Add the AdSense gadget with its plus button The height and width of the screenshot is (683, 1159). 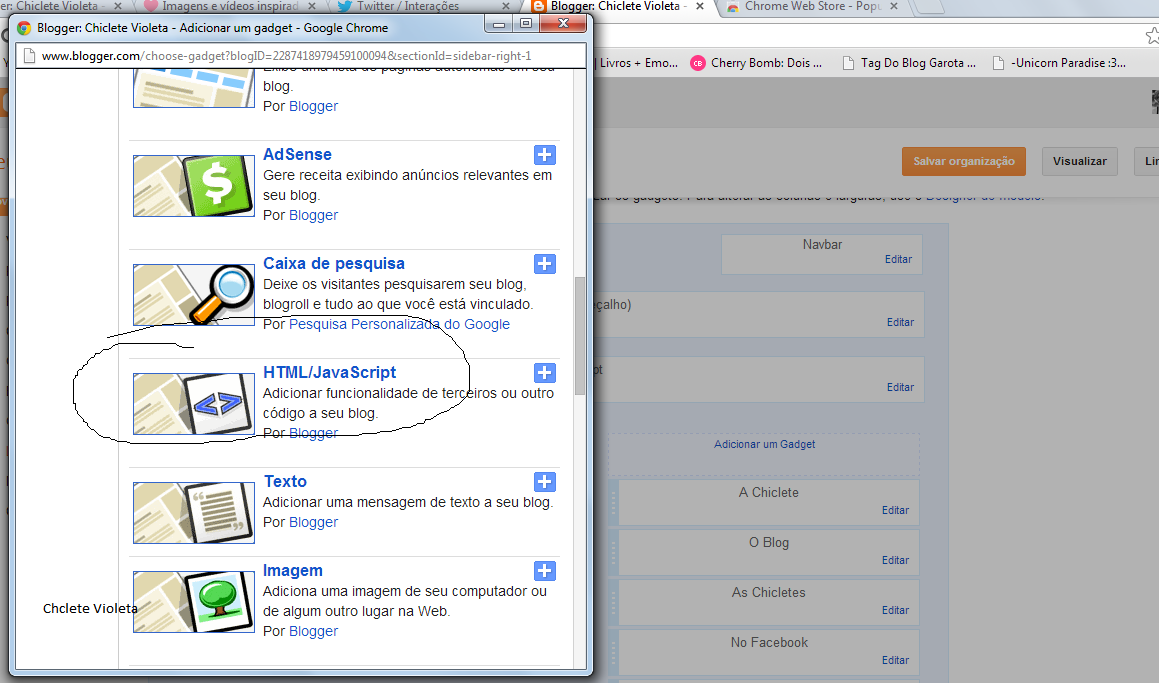coord(545,154)
